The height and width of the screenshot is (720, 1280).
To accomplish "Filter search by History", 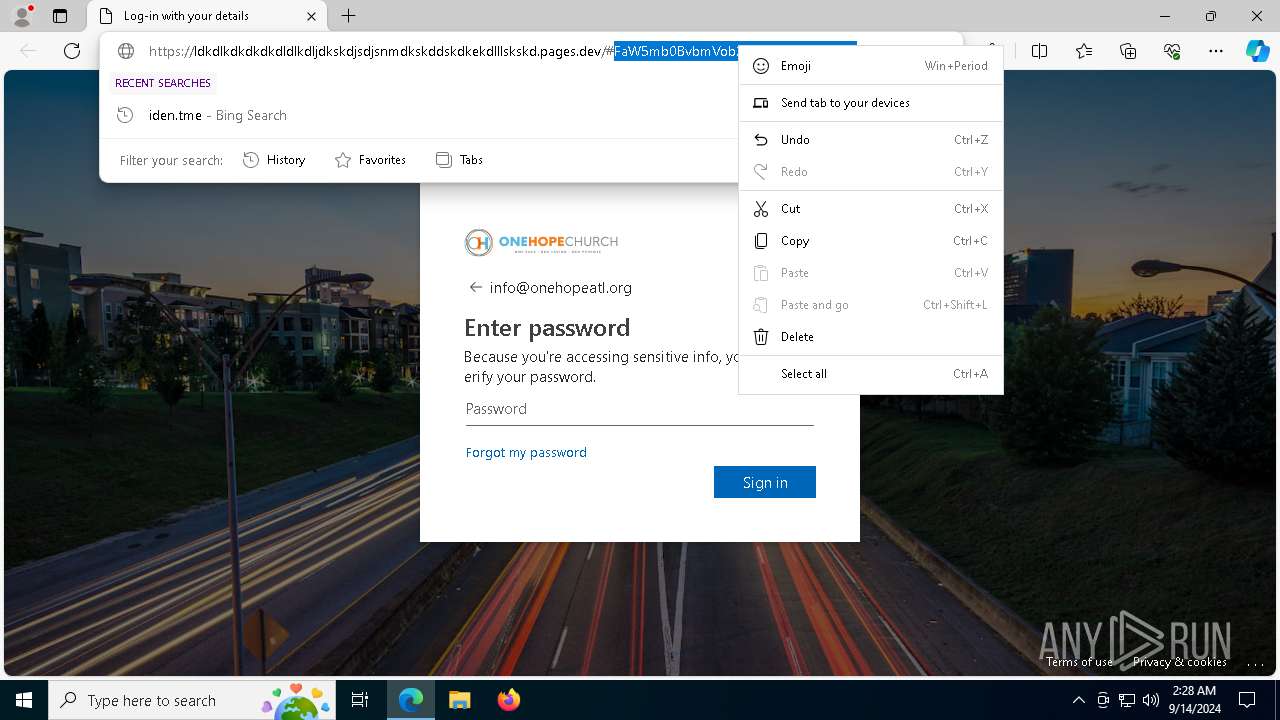I will click(x=274, y=160).
